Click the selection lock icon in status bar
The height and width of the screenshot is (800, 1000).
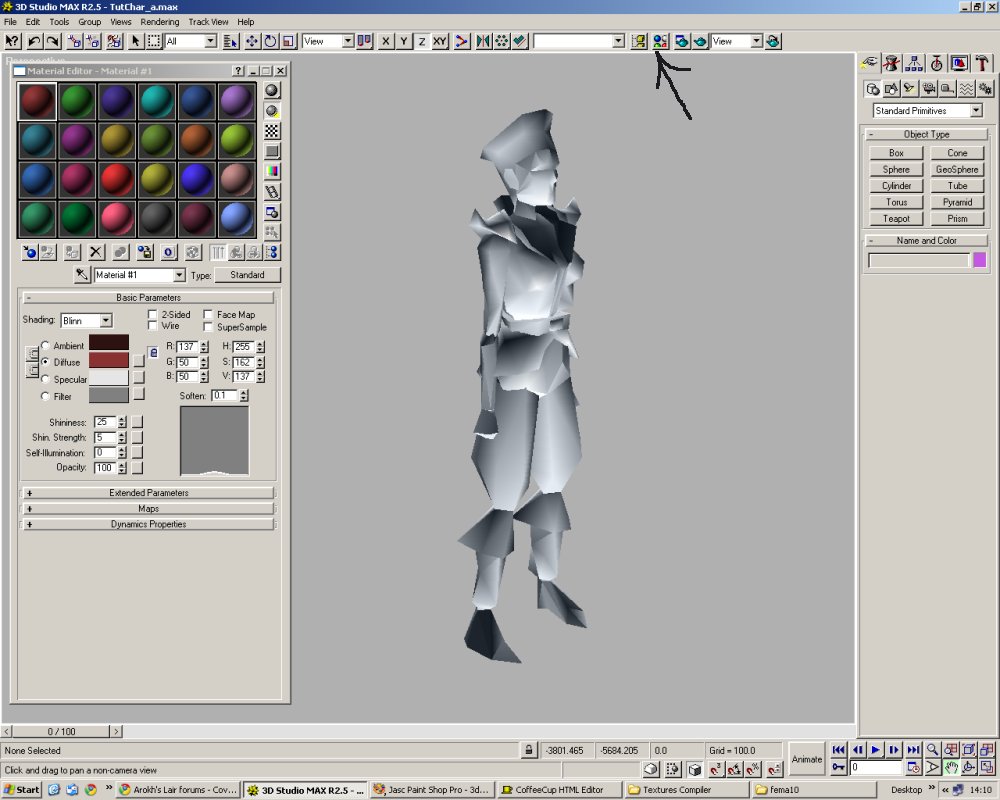click(528, 750)
